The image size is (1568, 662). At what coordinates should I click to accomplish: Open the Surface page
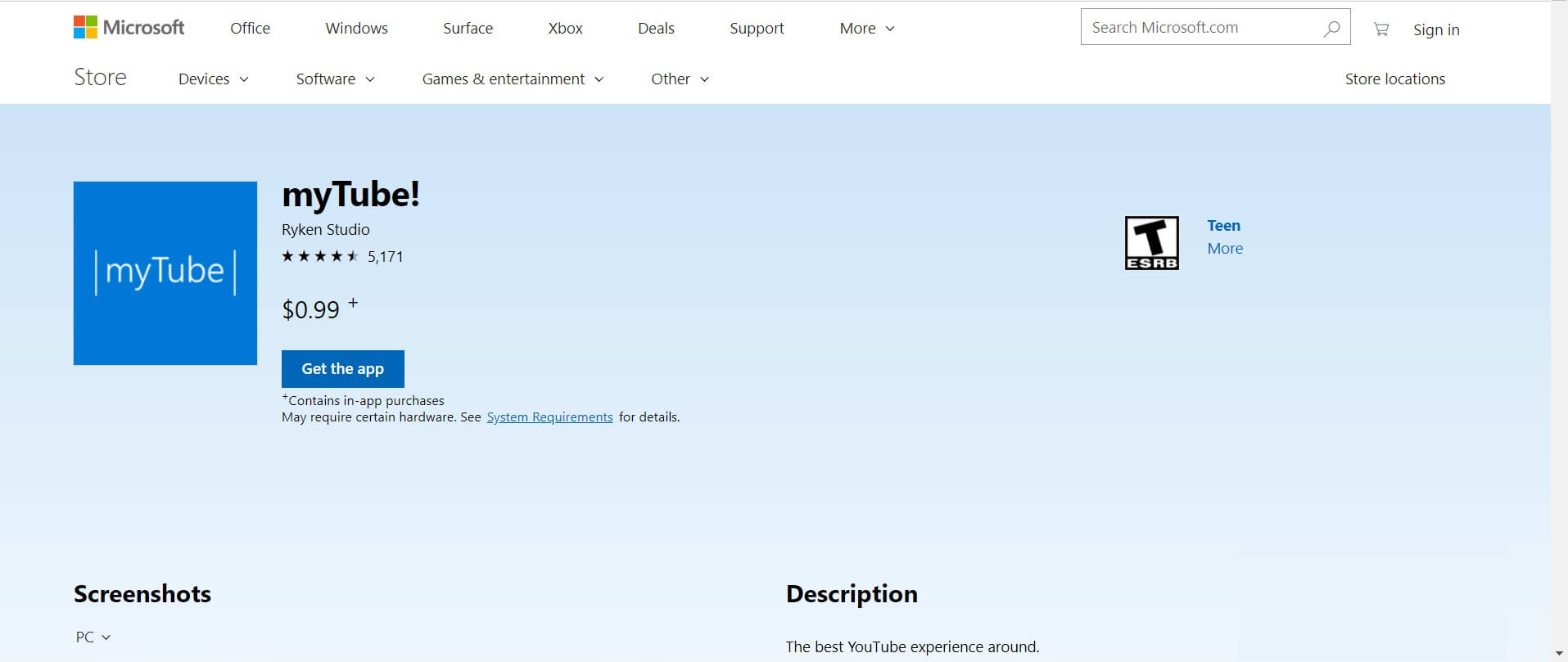(468, 28)
